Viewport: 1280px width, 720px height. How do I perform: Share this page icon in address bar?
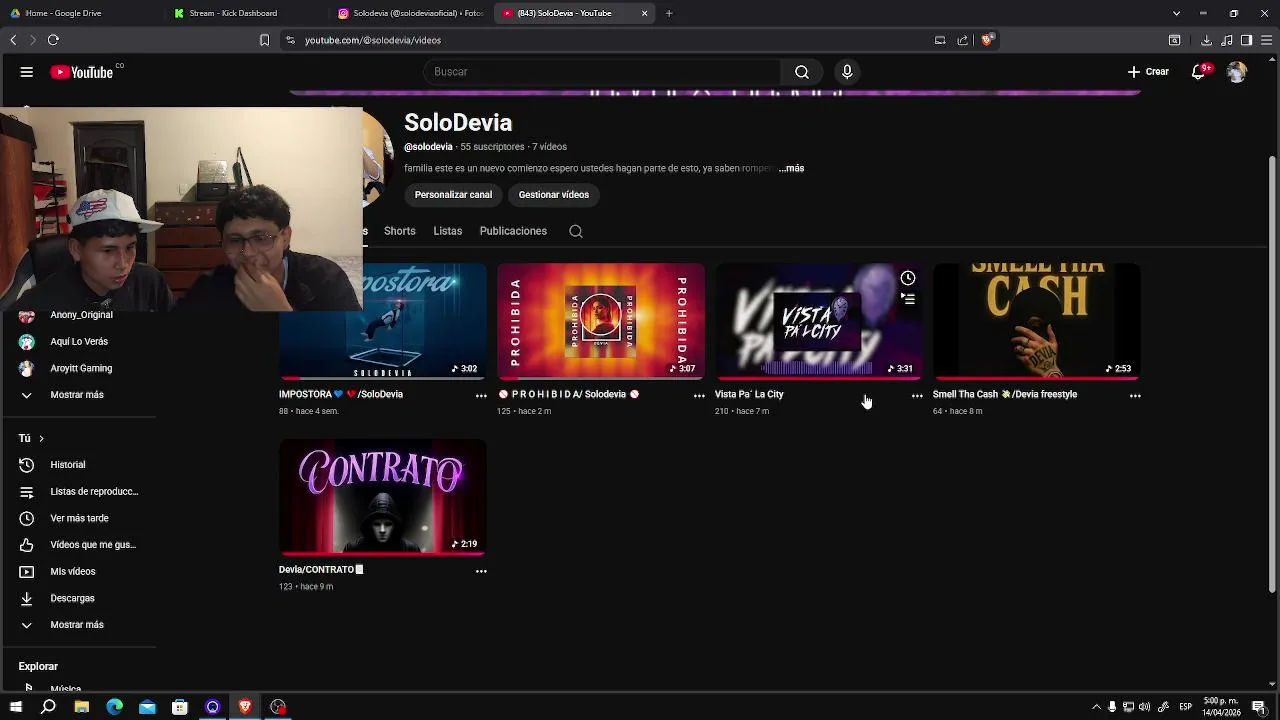(962, 40)
